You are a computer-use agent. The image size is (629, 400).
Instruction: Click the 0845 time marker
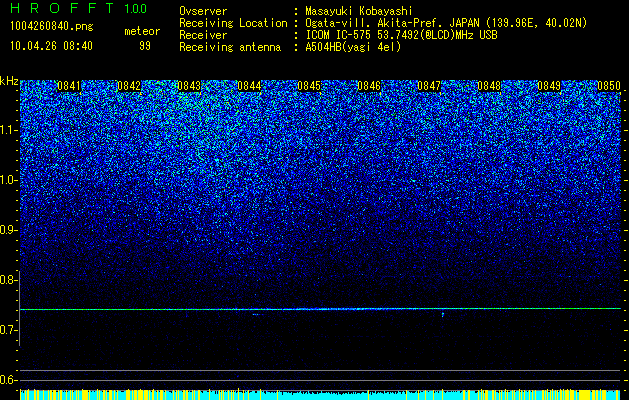(309, 86)
